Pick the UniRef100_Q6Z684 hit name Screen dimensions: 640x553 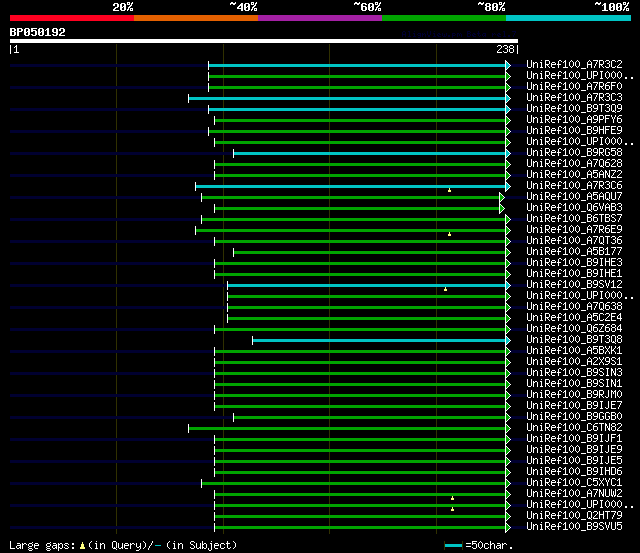[574, 329]
